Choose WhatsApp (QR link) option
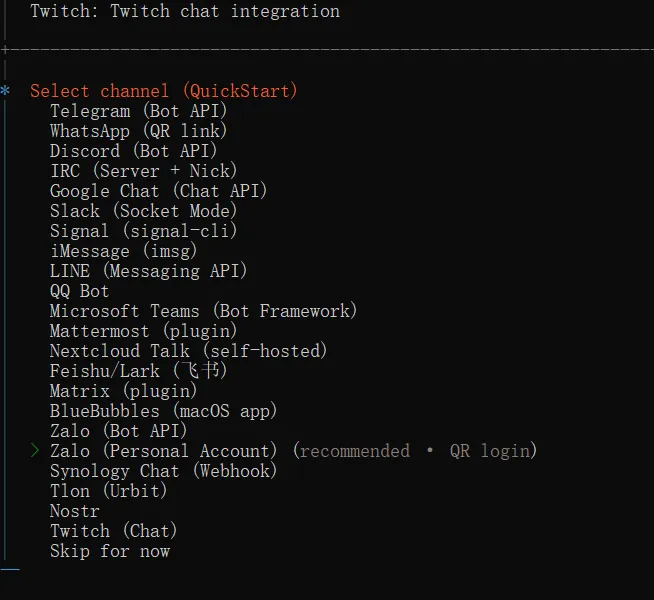654x600 pixels. pos(138,131)
